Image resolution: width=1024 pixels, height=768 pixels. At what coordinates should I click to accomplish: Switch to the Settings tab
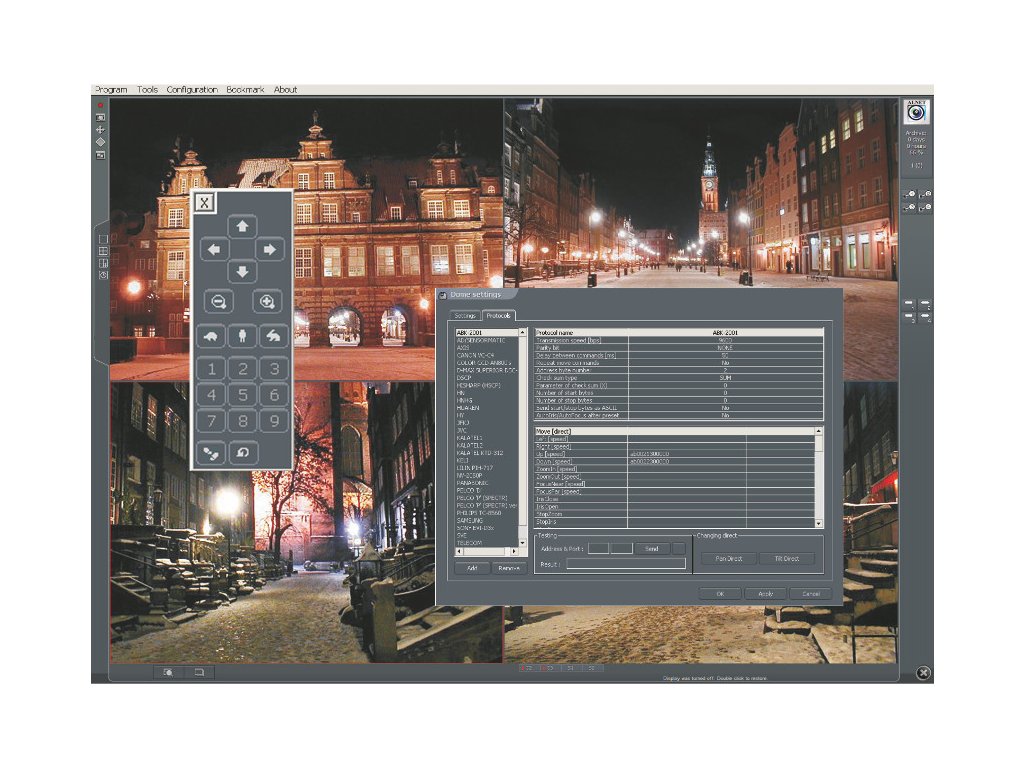tap(465, 315)
